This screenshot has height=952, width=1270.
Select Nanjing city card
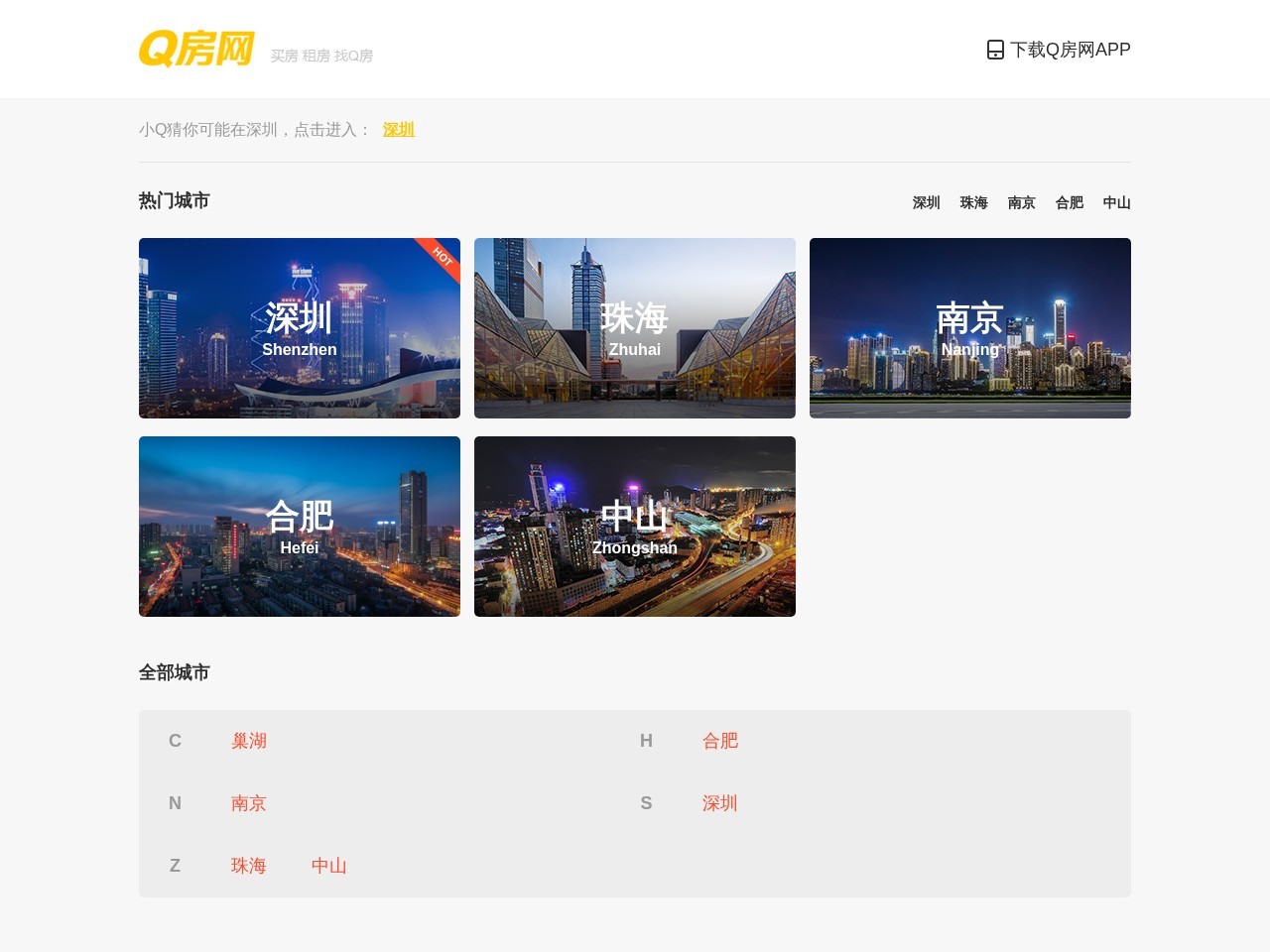tap(969, 327)
